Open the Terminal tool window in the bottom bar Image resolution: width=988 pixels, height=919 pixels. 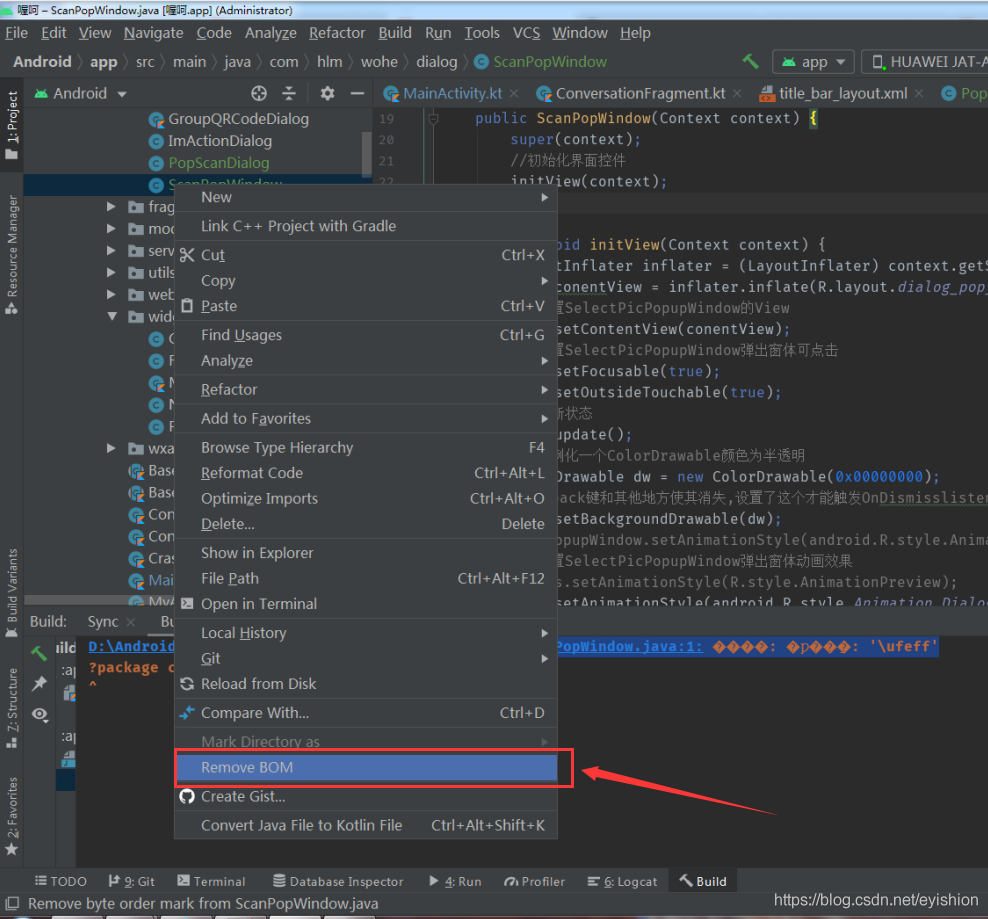coord(210,881)
